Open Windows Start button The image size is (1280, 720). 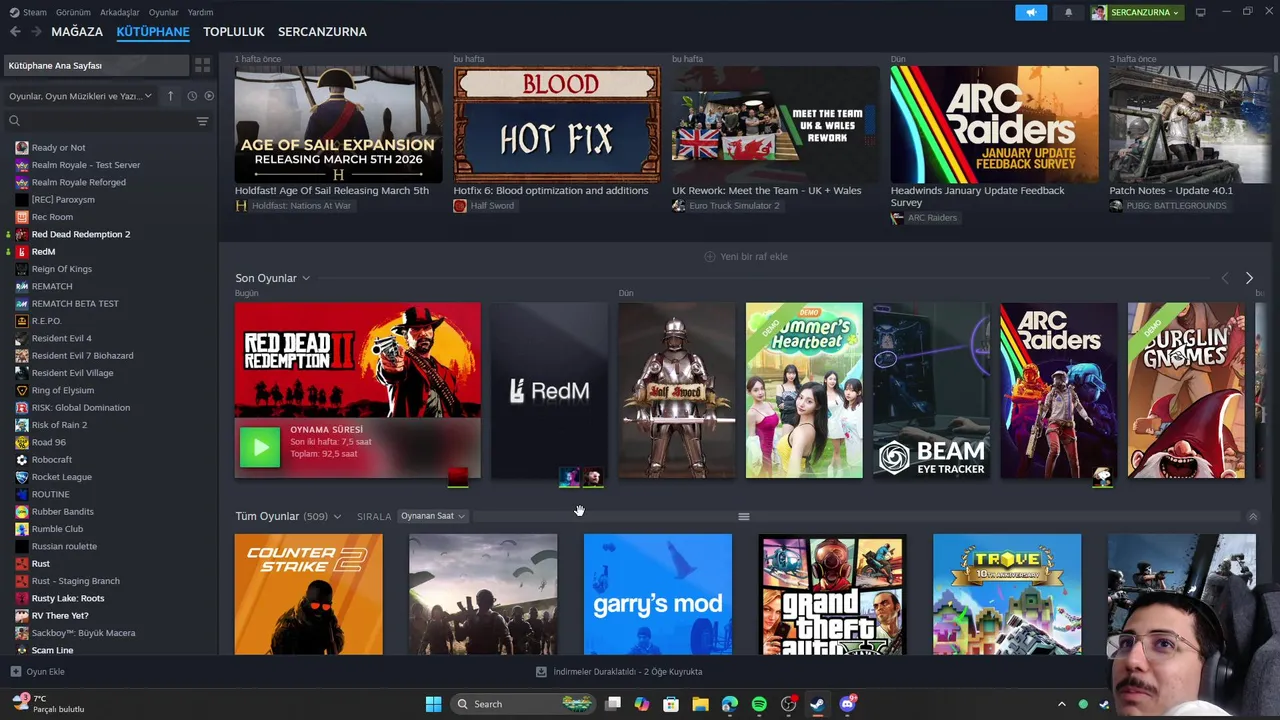[433, 704]
